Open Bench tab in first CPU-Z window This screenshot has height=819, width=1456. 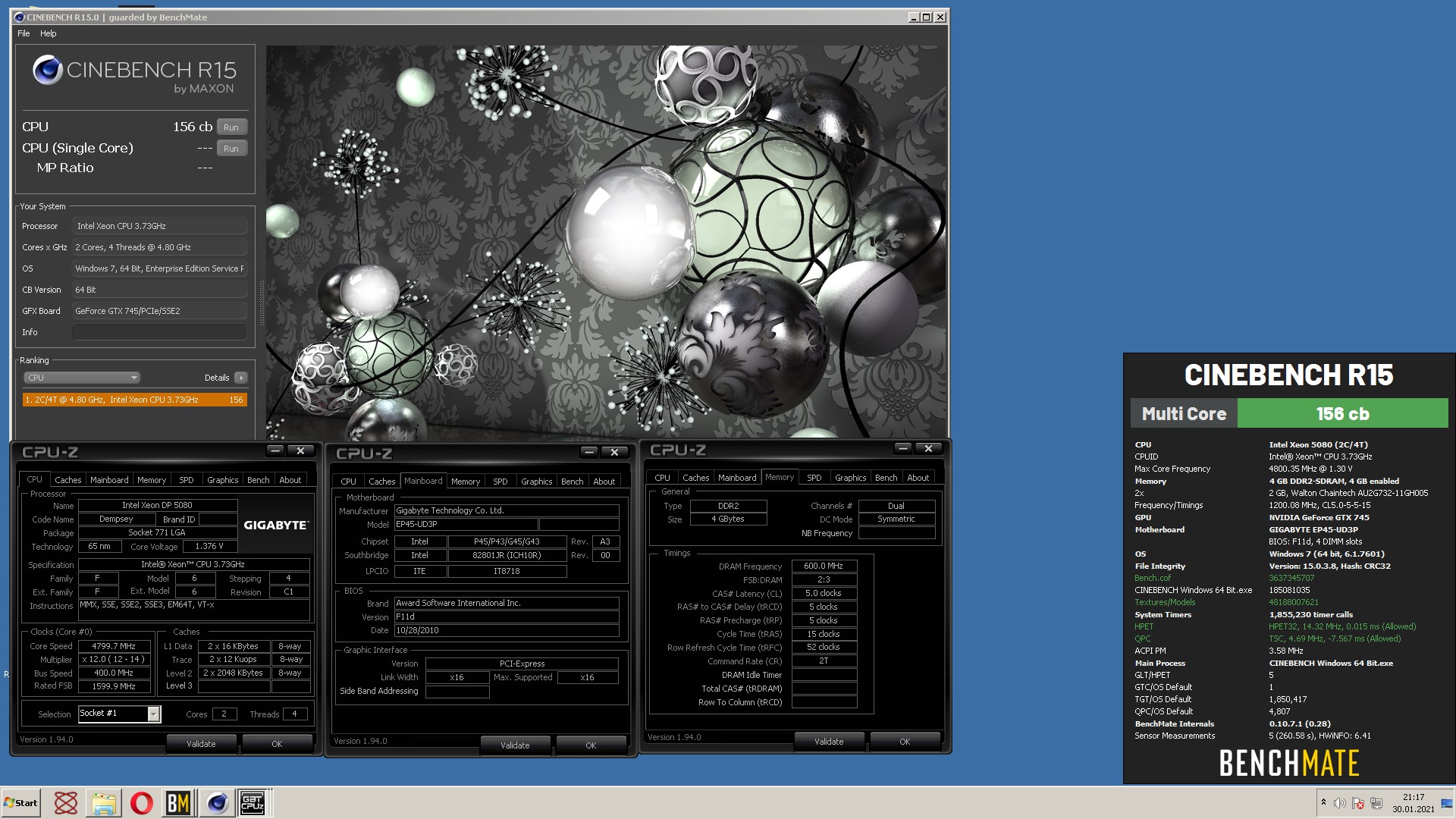coord(259,480)
